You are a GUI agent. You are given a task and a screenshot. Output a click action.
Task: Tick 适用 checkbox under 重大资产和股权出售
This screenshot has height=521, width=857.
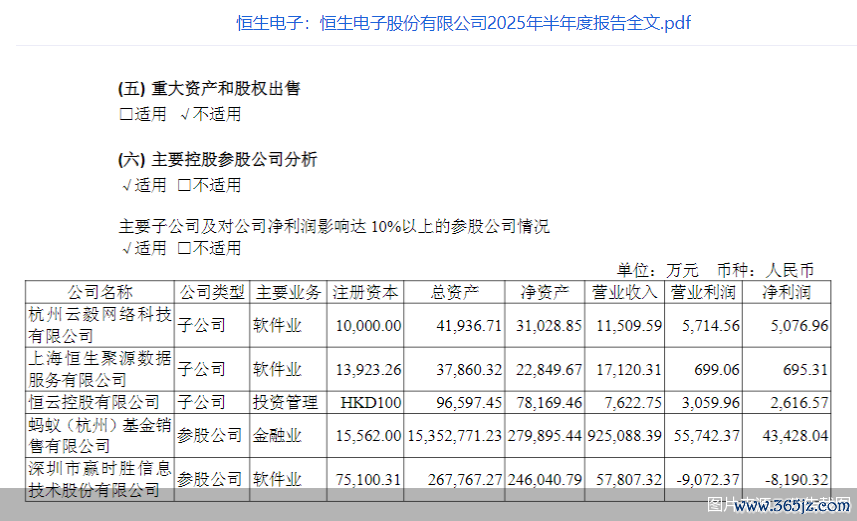coord(126,115)
